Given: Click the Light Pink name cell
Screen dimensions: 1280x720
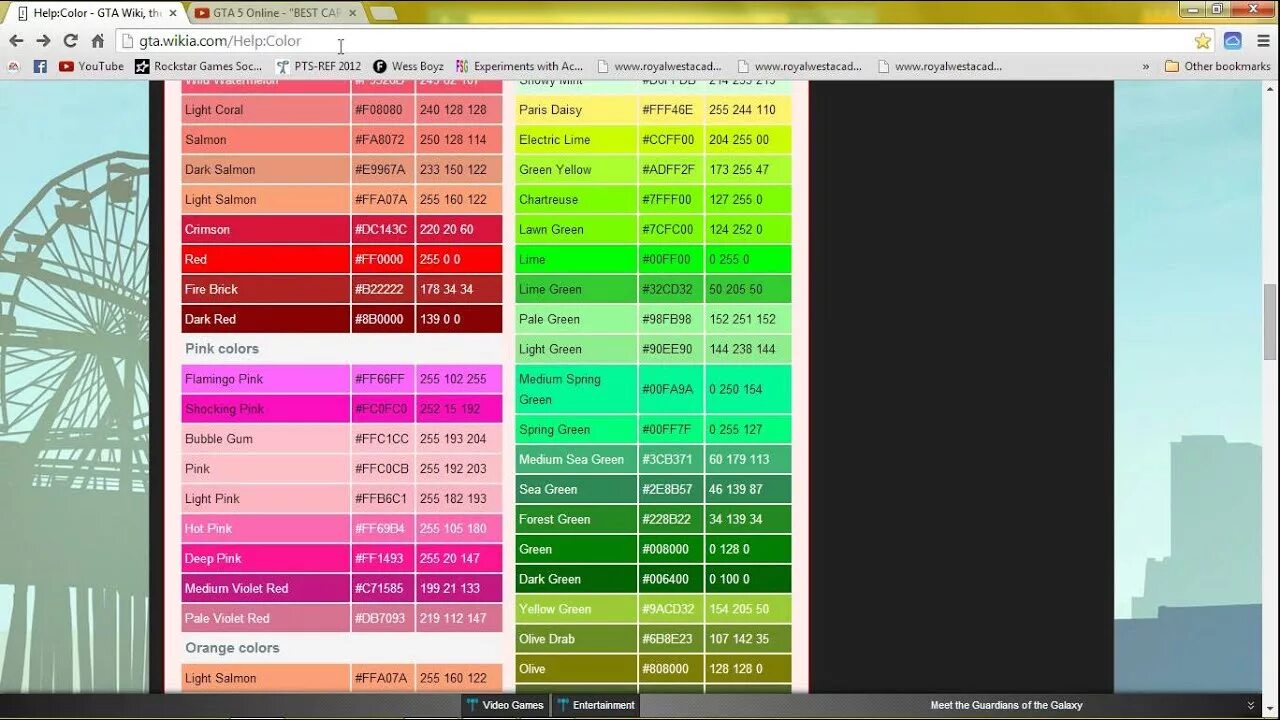Looking at the screenshot, I should [265, 498].
